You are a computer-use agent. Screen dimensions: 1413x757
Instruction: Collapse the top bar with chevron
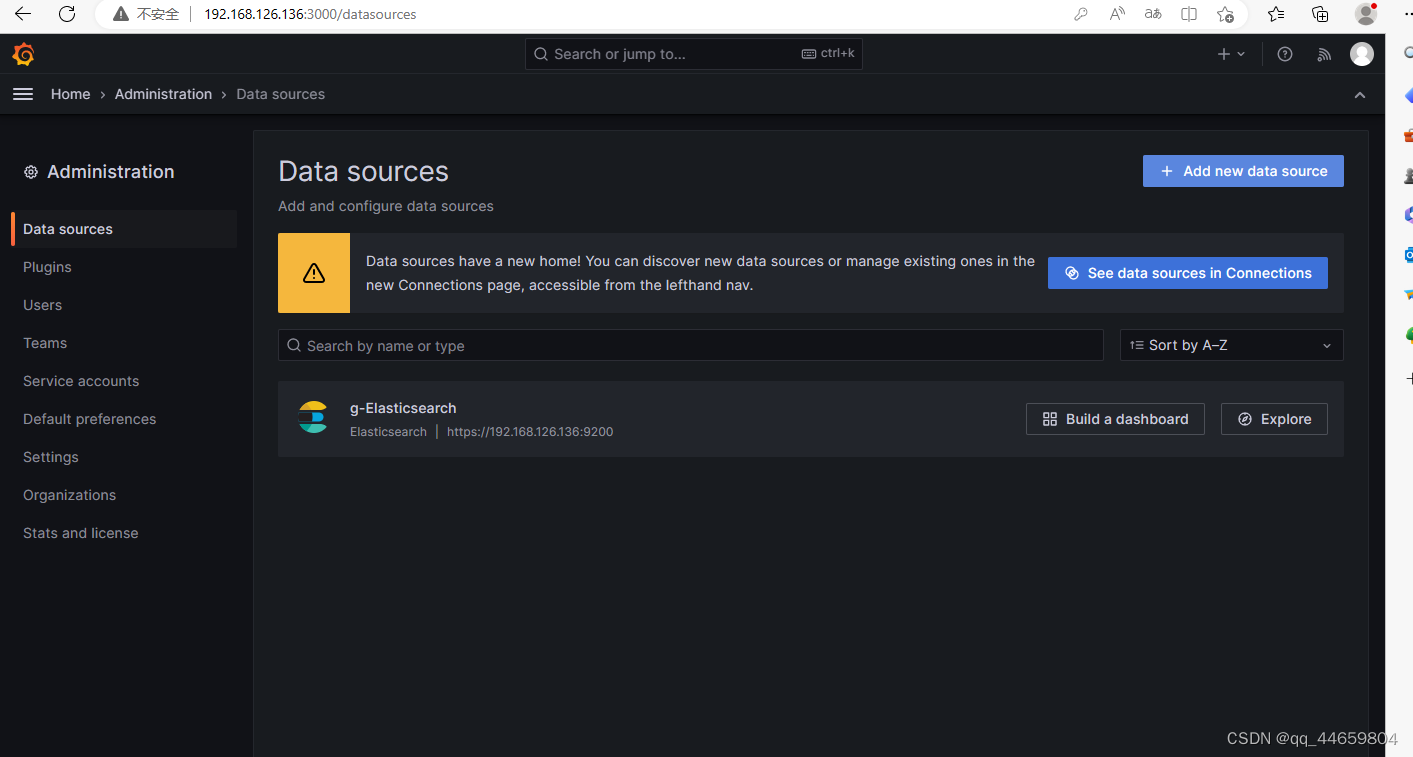[x=1360, y=95]
